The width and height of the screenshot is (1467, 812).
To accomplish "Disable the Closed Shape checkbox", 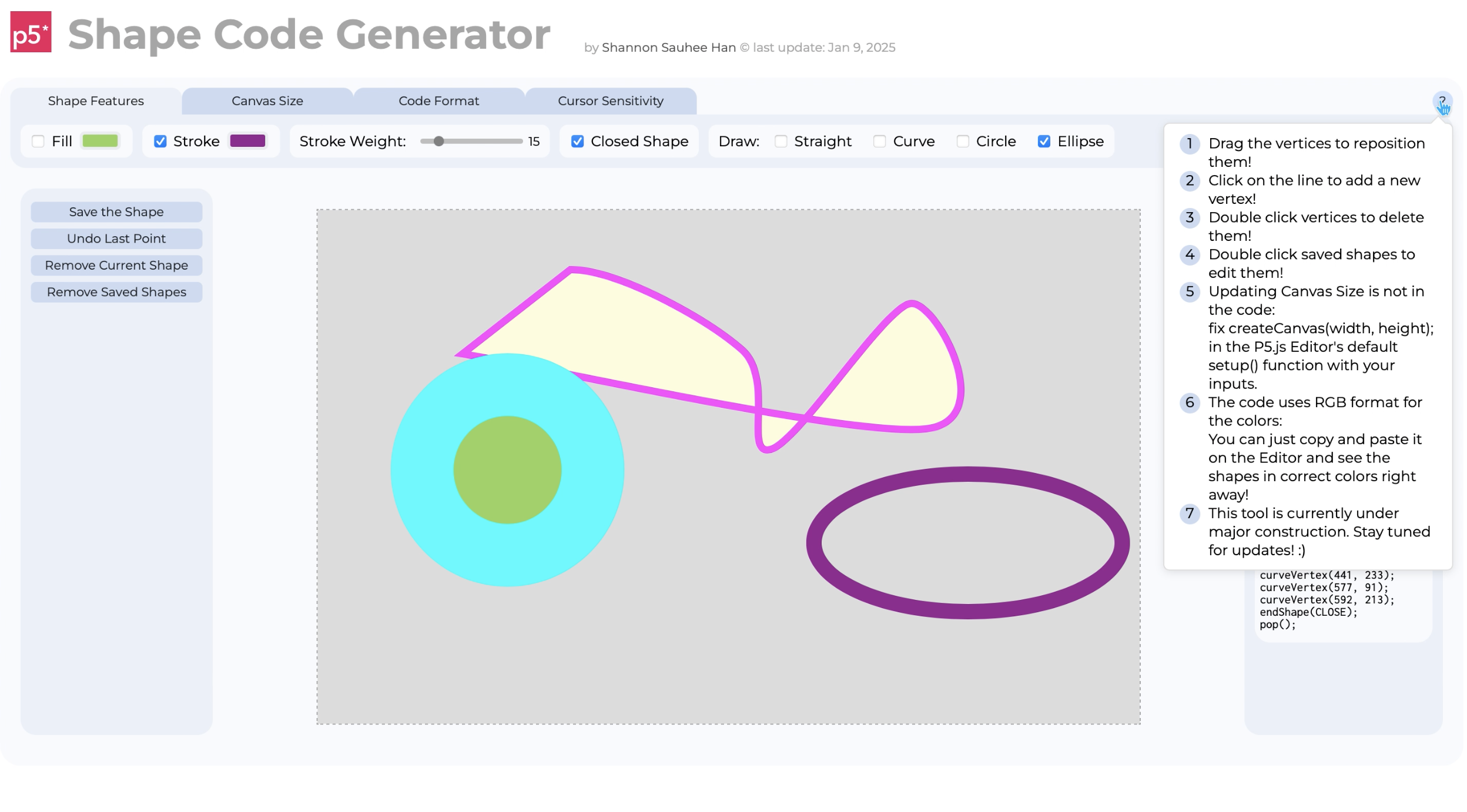I will 577,142.
